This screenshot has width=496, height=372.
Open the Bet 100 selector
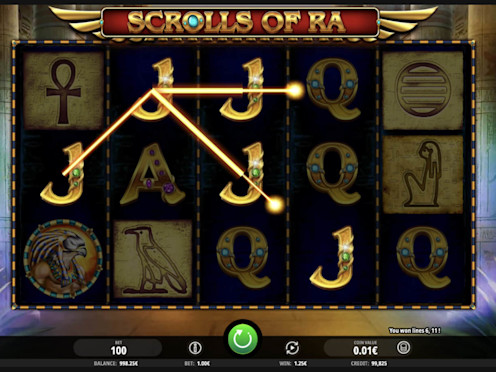click(x=118, y=348)
